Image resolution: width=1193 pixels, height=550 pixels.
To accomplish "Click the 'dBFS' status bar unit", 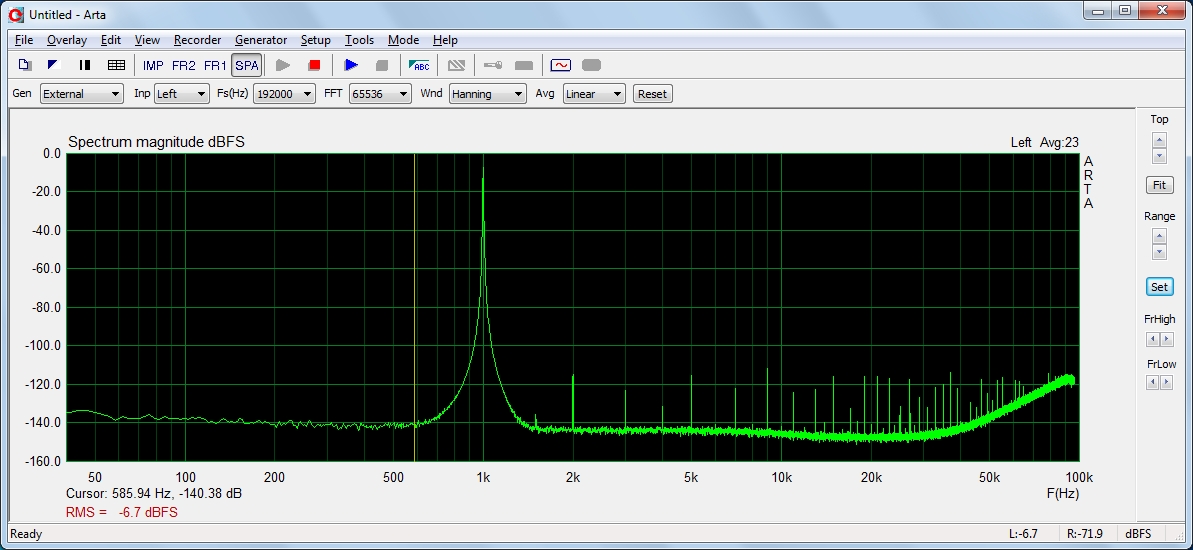I will point(1138,534).
